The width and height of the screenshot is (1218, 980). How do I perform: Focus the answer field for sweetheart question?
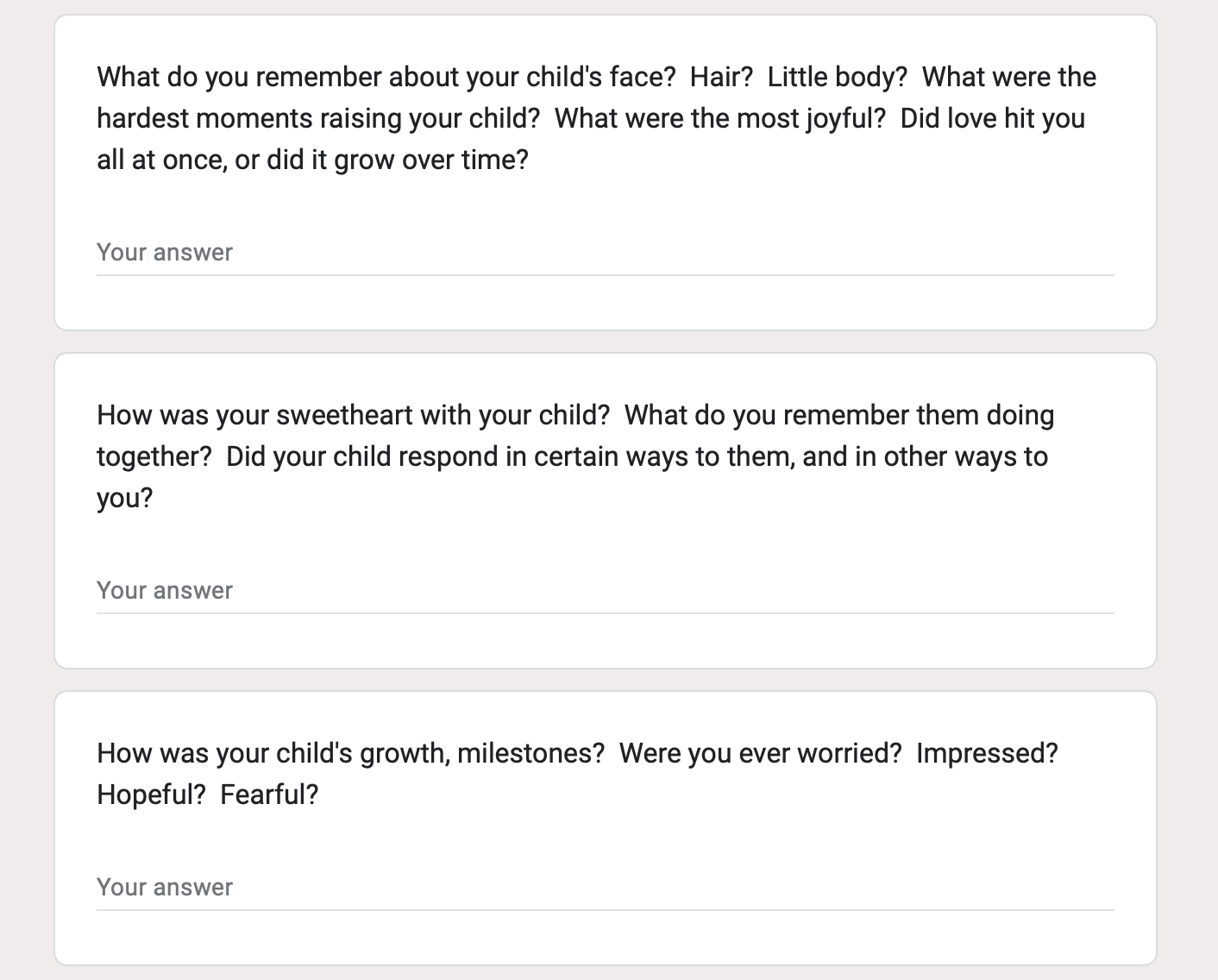point(605,591)
